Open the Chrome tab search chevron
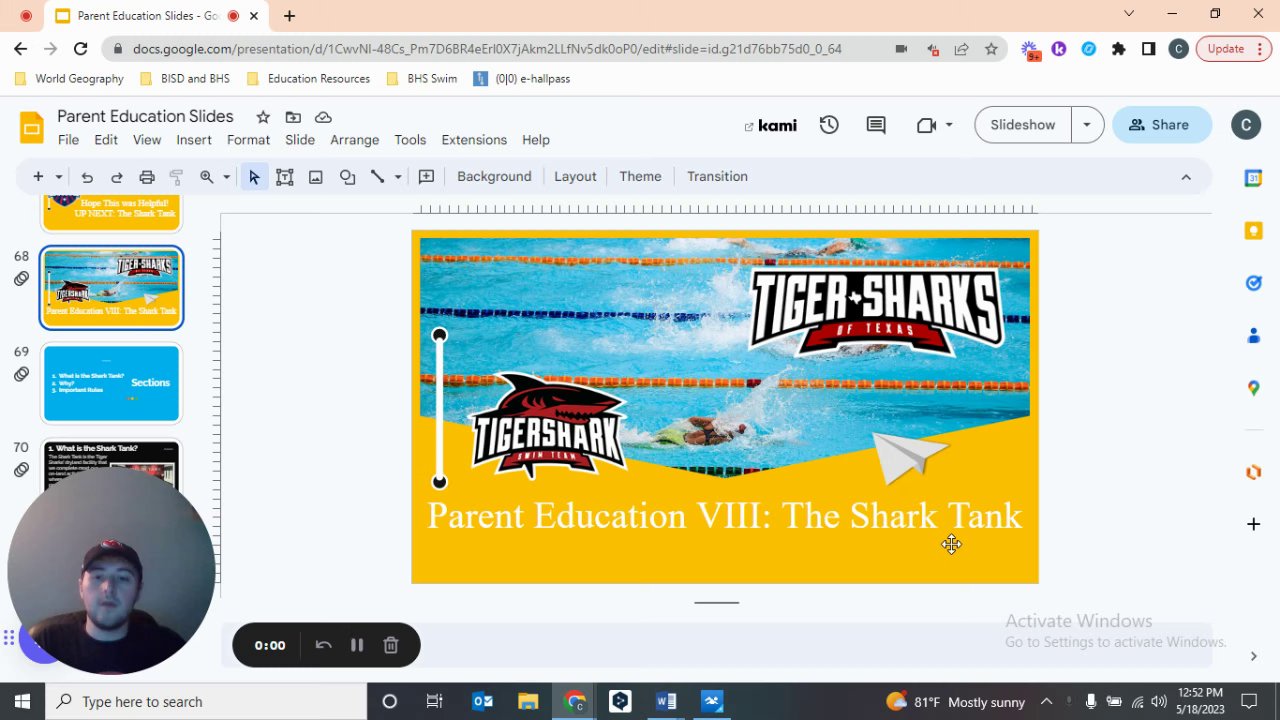This screenshot has height=720, width=1280. point(1129,14)
